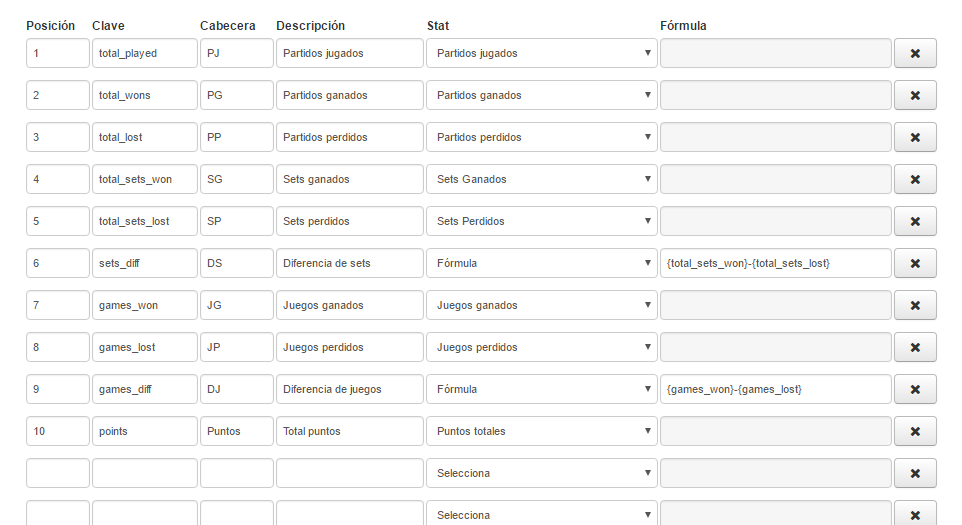Open the Juegos perdidos stat dropdown

point(542,347)
